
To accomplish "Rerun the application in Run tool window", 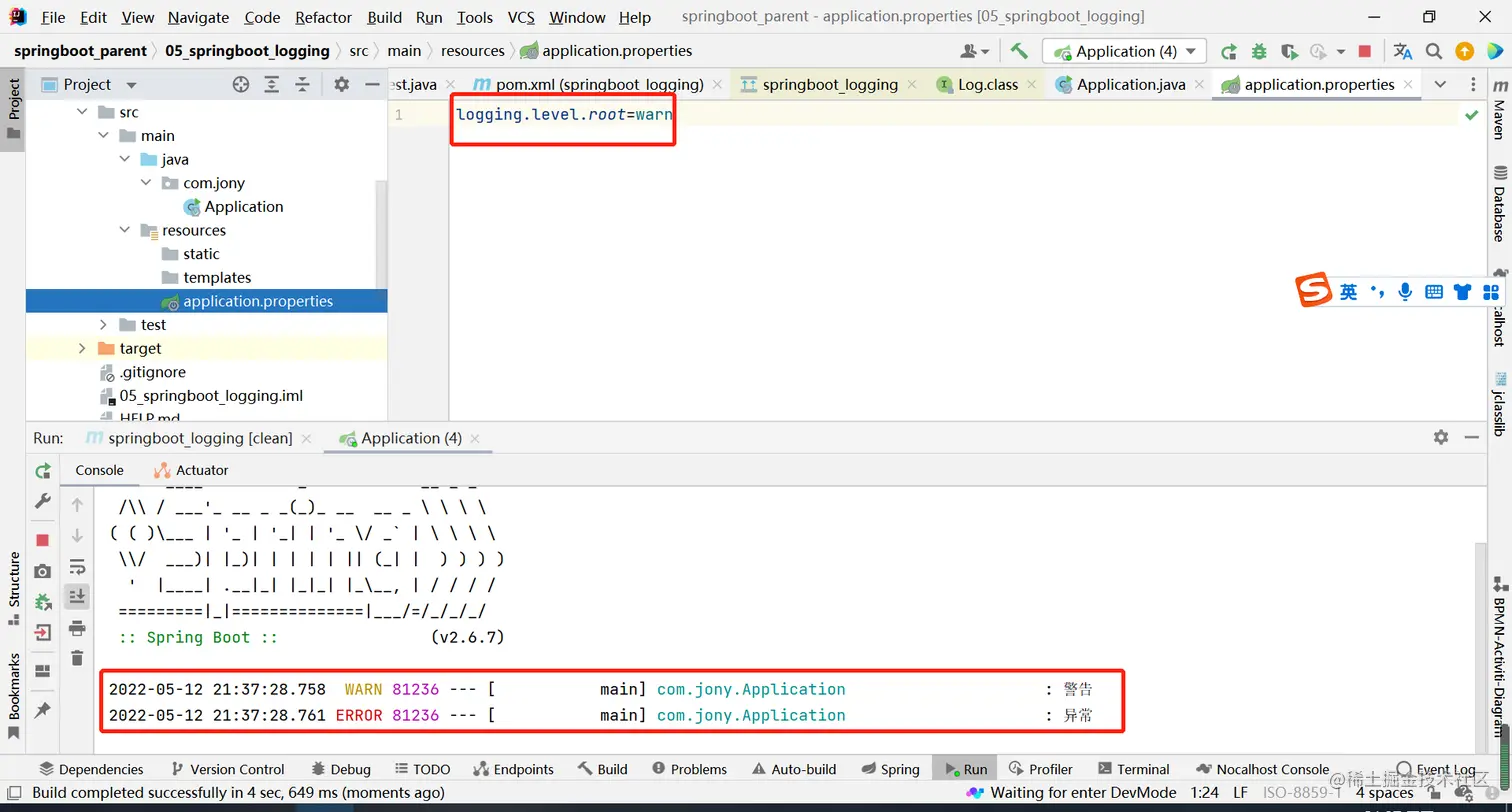I will (x=42, y=471).
